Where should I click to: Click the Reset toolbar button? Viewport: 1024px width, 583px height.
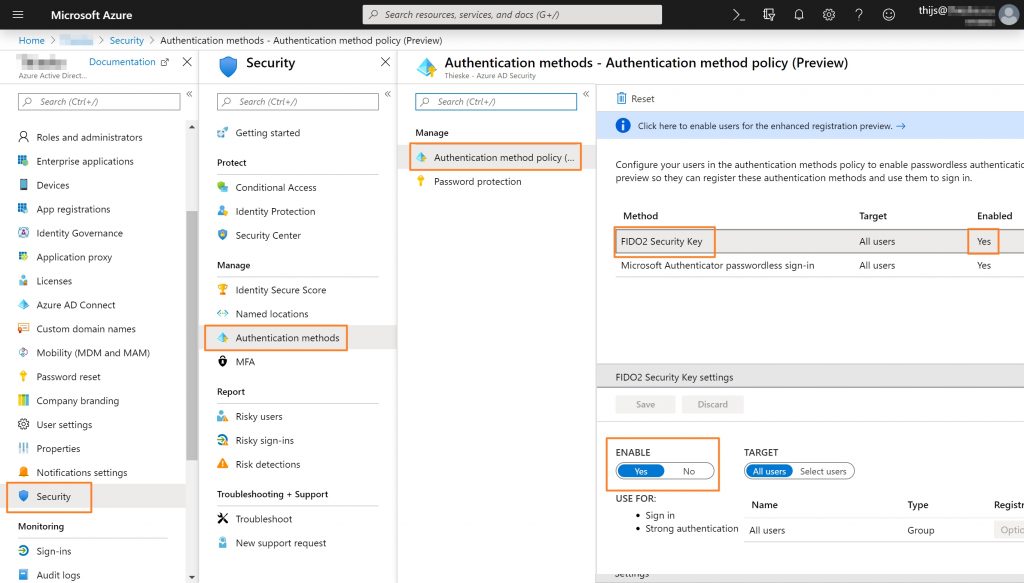(x=635, y=99)
